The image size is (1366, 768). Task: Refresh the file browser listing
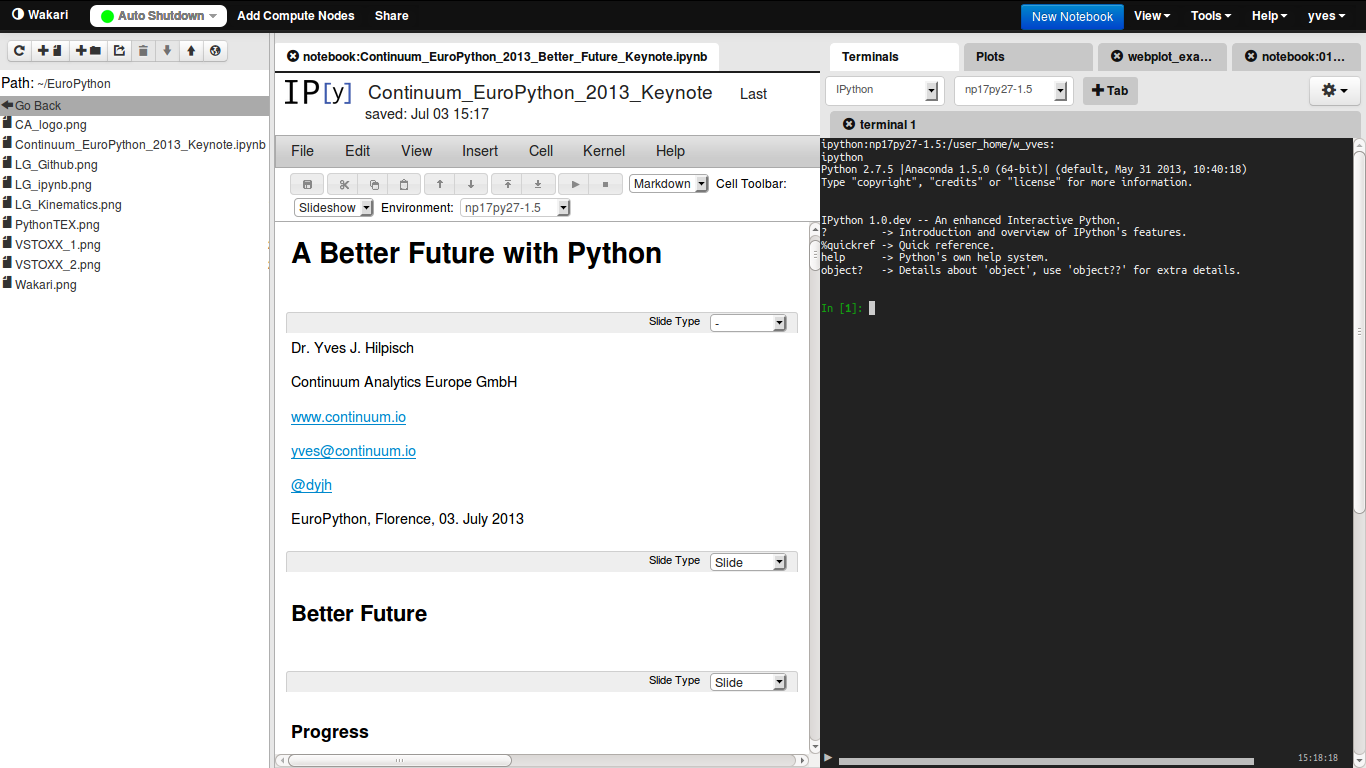click(19, 50)
